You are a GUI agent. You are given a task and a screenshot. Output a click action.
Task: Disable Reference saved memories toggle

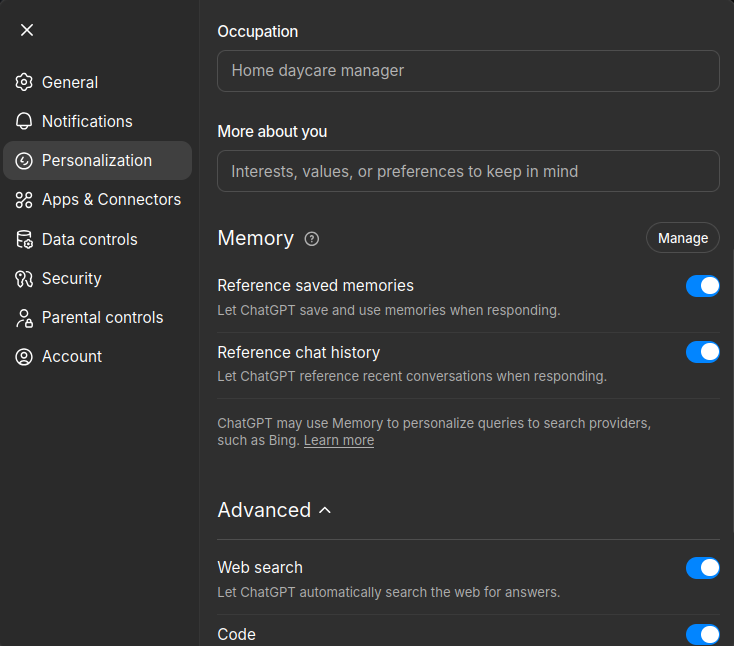(702, 287)
